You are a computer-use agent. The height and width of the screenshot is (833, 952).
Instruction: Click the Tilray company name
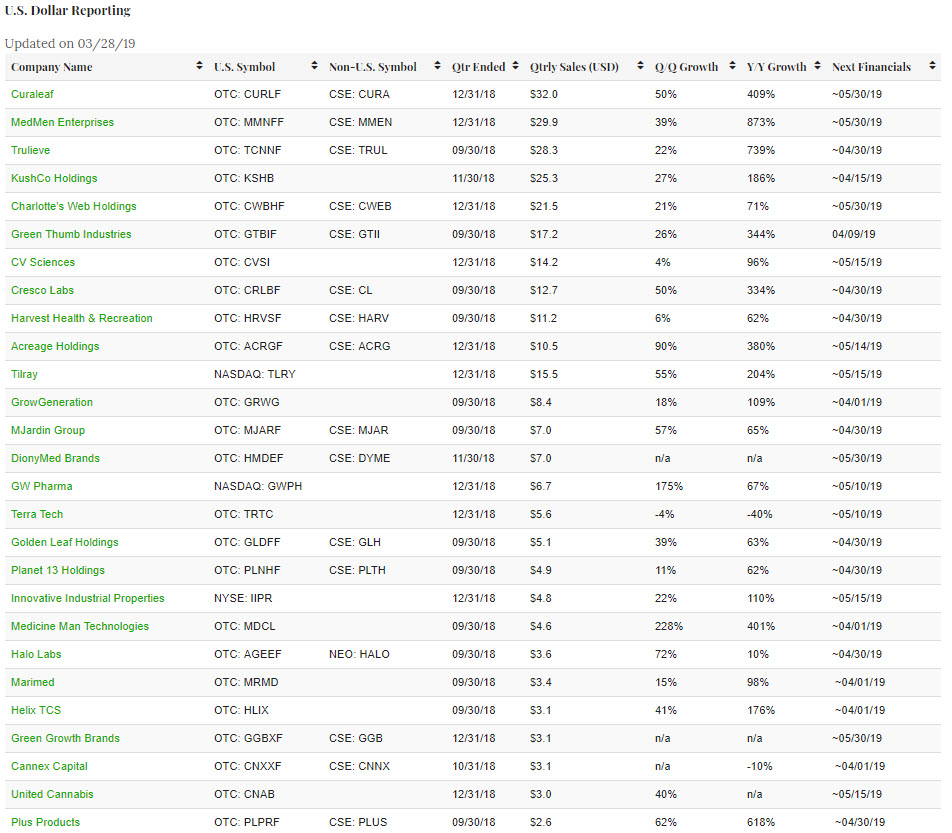click(x=24, y=374)
